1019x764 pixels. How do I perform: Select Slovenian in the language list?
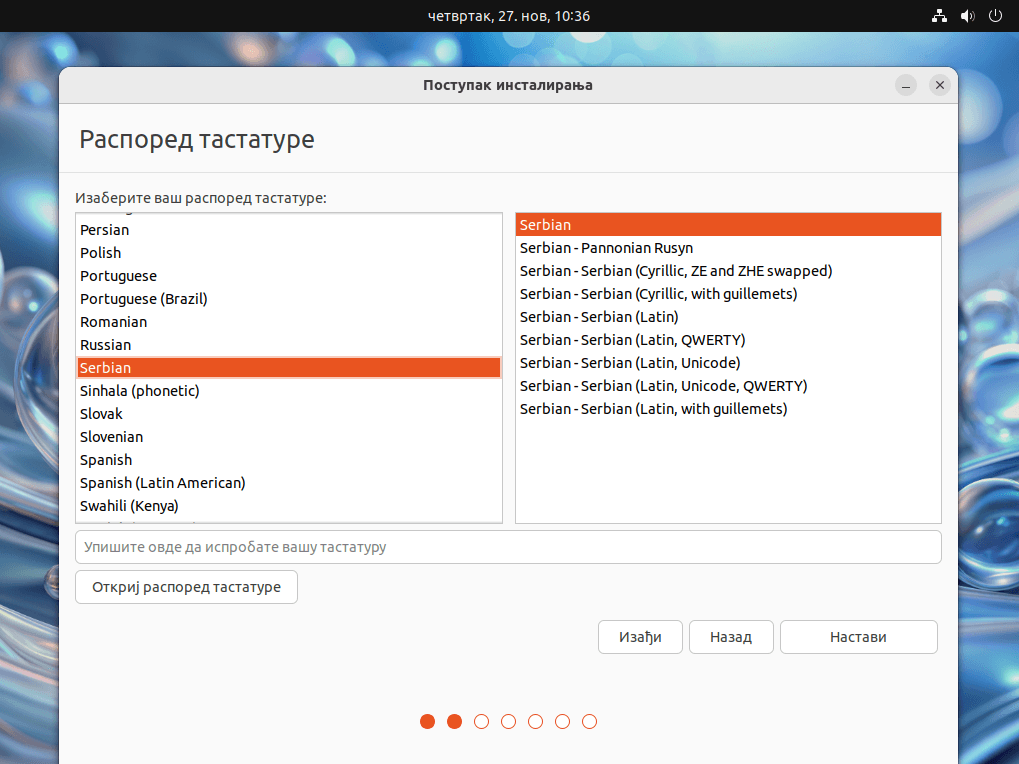point(289,437)
